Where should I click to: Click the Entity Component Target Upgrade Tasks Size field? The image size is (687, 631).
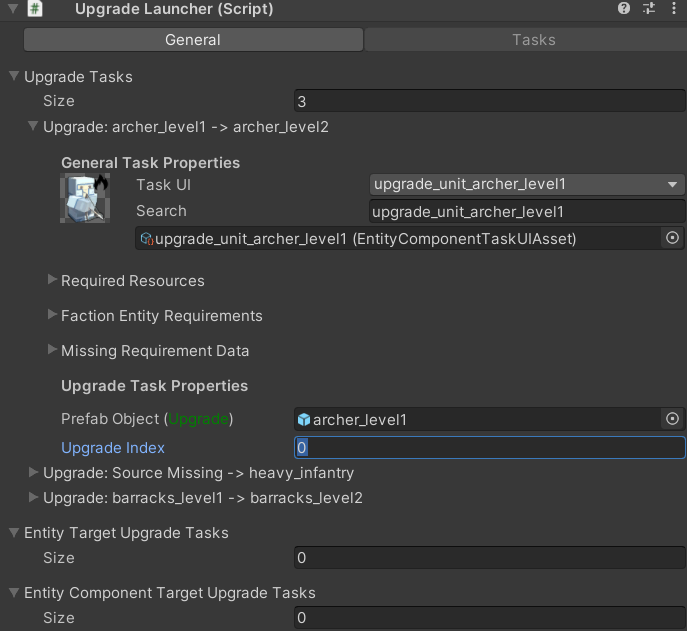pyautogui.click(x=489, y=617)
